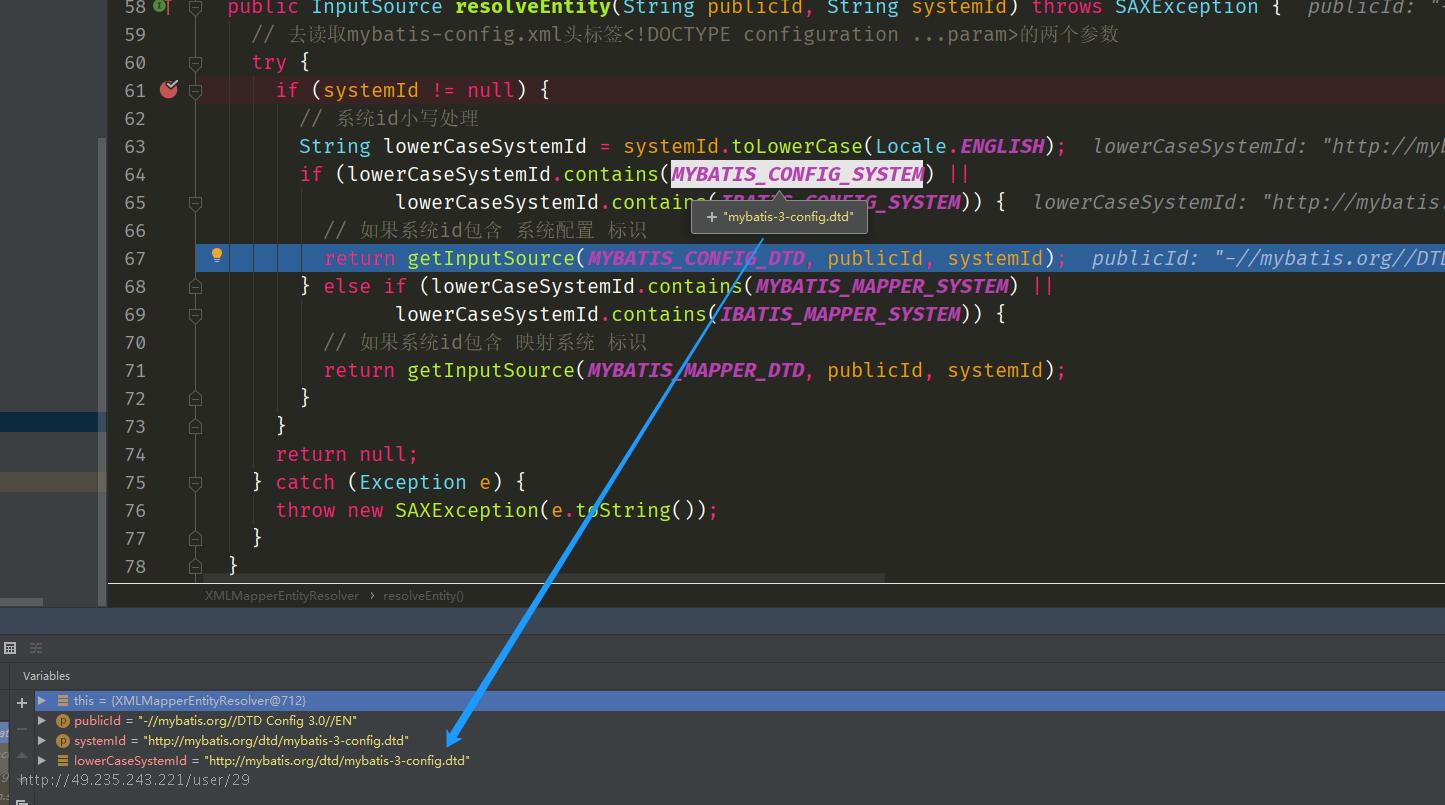Go to the implemented method marker on line 58

(x=160, y=7)
